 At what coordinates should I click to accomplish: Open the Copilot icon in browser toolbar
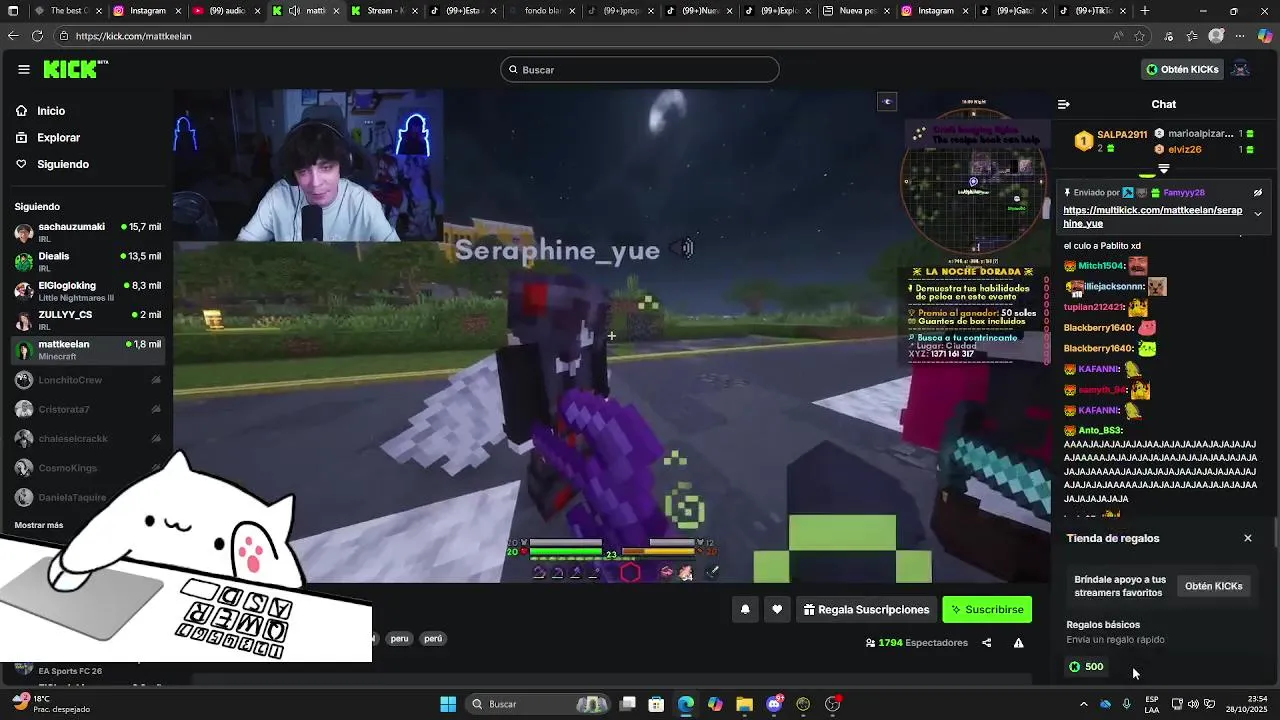pyautogui.click(x=1267, y=36)
